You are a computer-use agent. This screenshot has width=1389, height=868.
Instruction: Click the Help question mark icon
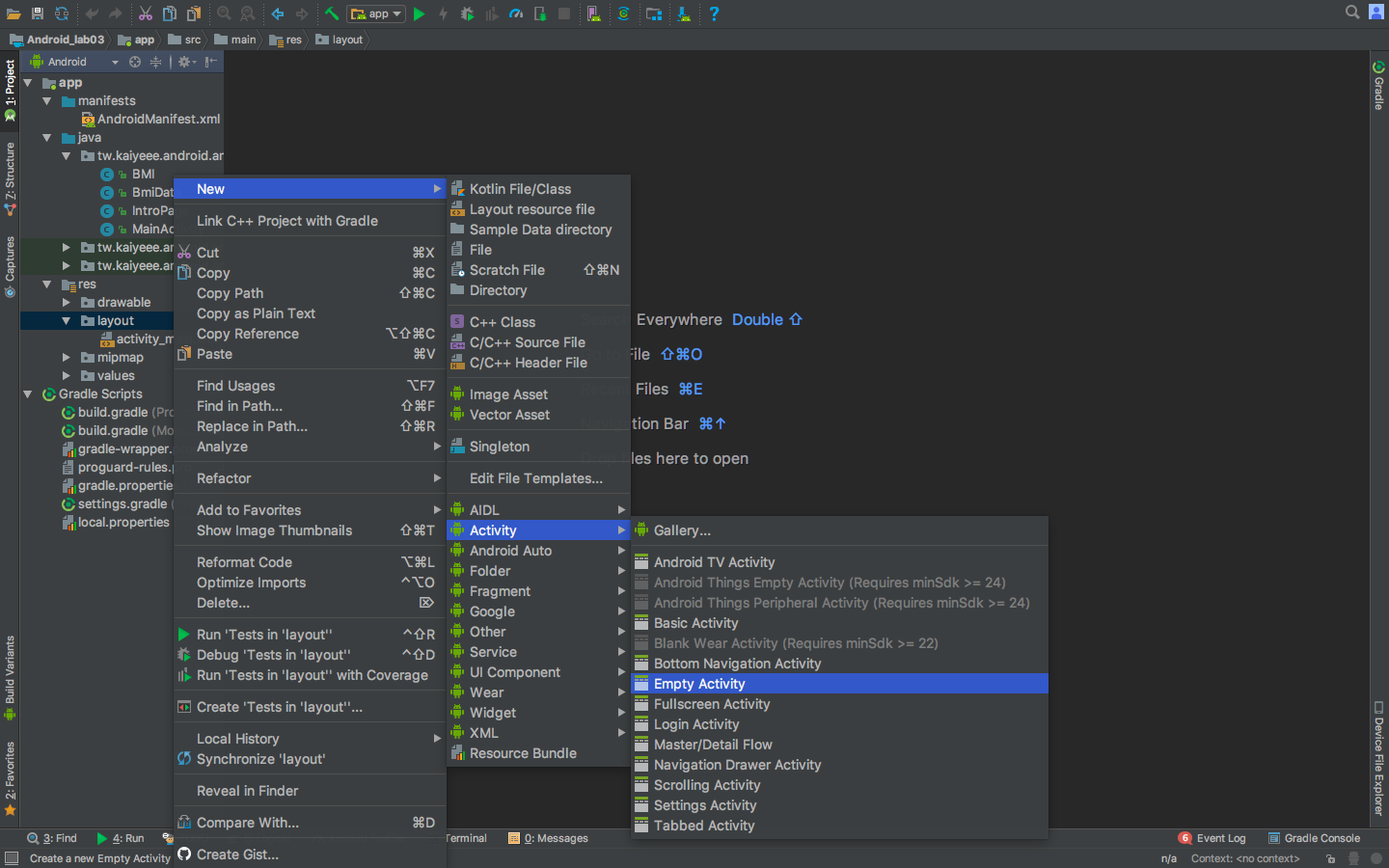coord(714,14)
